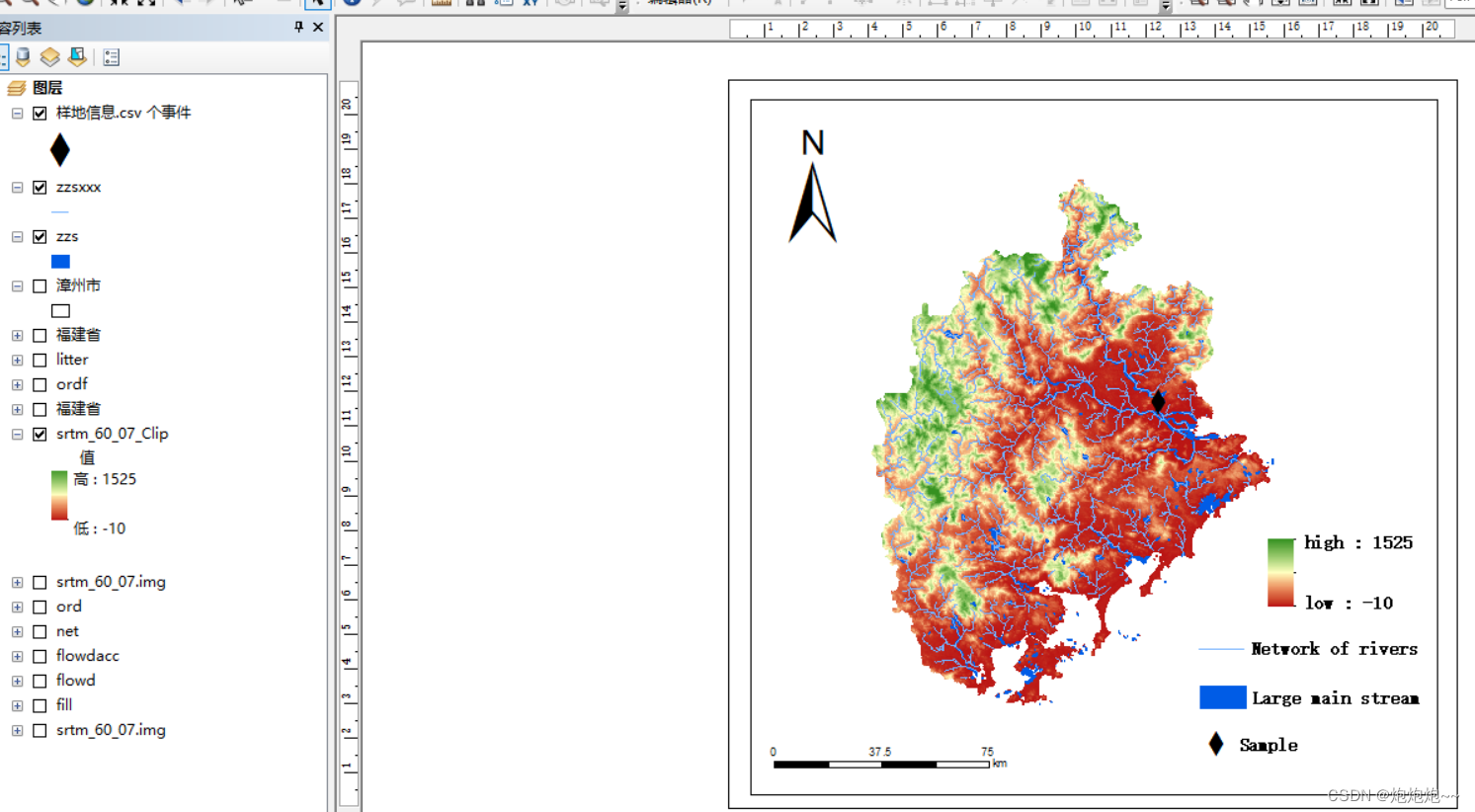Collapse srtm_60_07_Clip layer legend

tap(17, 434)
